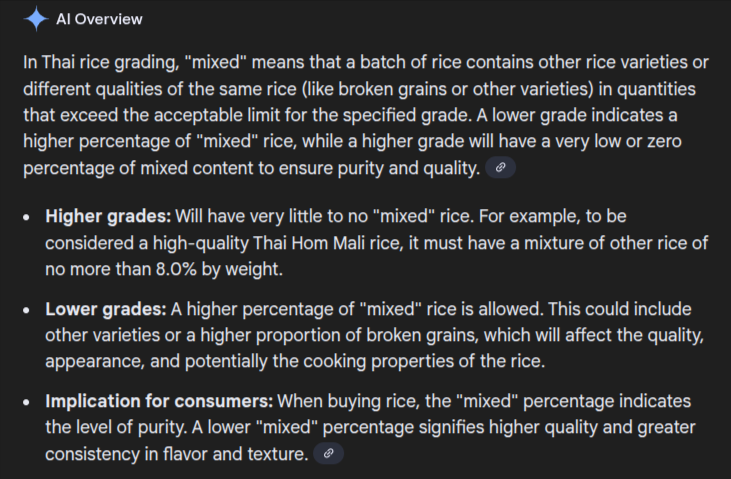Click the AI Overview sparkle icon
The width and height of the screenshot is (731, 479).
click(x=36, y=18)
